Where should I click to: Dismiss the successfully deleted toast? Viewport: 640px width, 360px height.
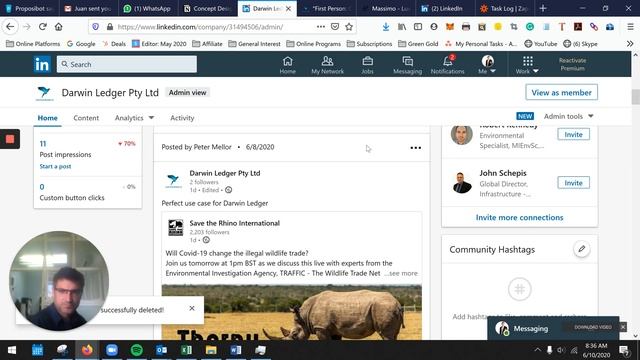pos(192,308)
